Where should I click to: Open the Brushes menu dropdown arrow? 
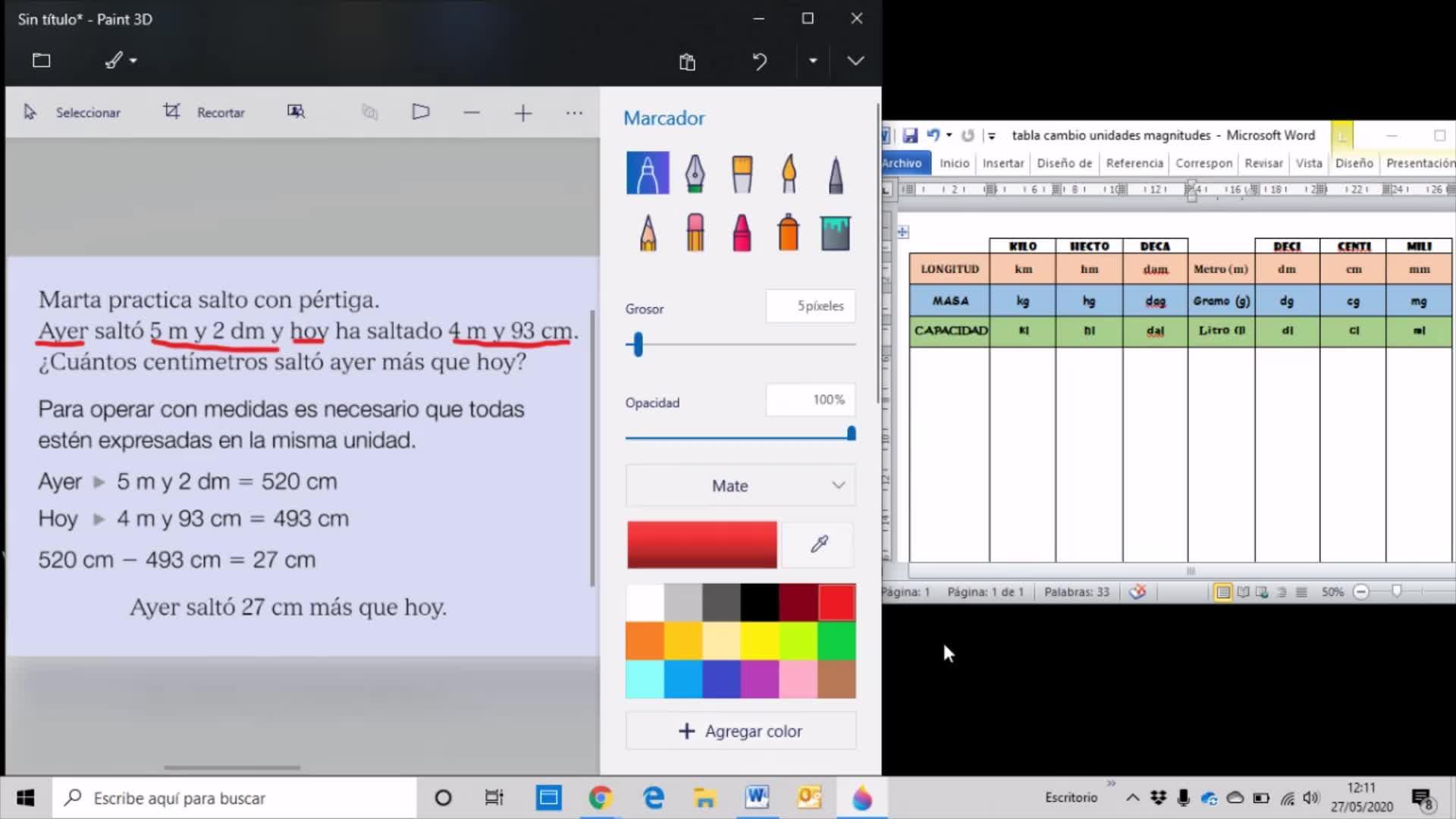click(x=133, y=61)
